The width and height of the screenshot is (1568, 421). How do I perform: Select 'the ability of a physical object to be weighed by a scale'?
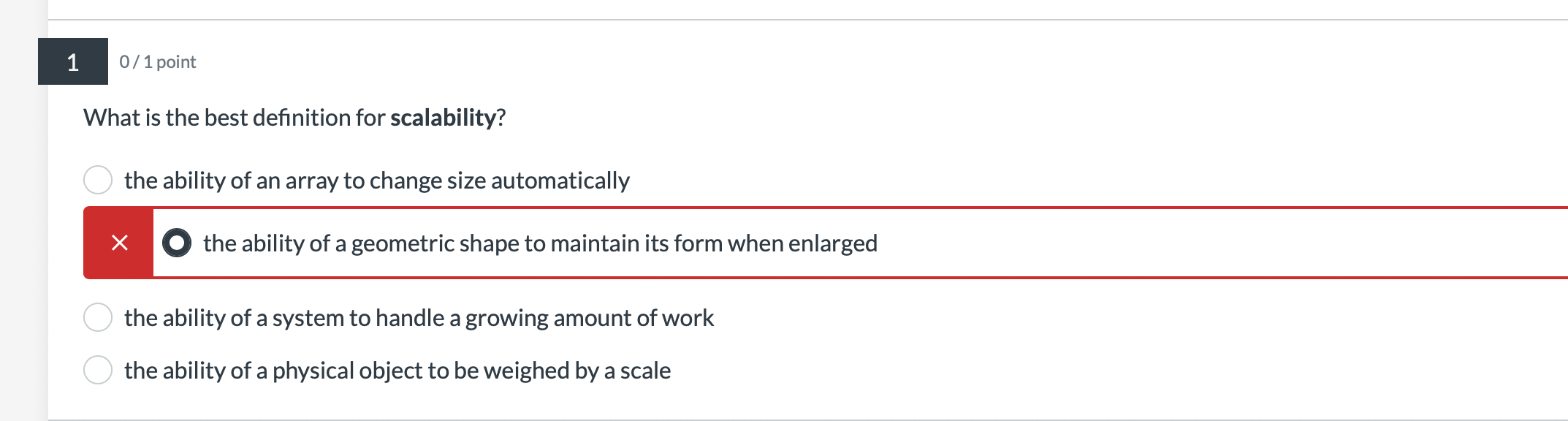[x=398, y=370]
